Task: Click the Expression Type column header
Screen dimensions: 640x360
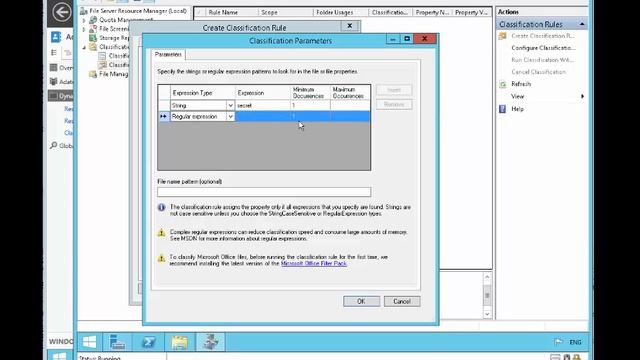Action: [x=202, y=93]
